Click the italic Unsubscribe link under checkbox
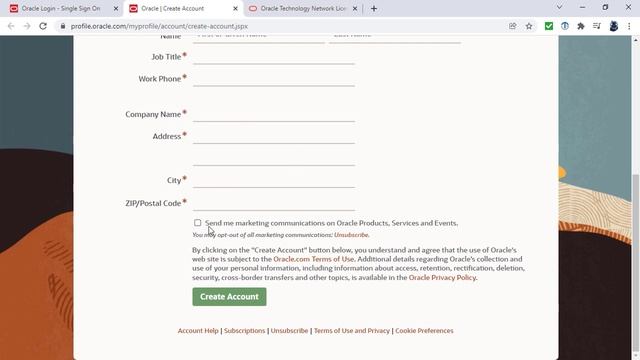640x360 pixels. click(351, 235)
